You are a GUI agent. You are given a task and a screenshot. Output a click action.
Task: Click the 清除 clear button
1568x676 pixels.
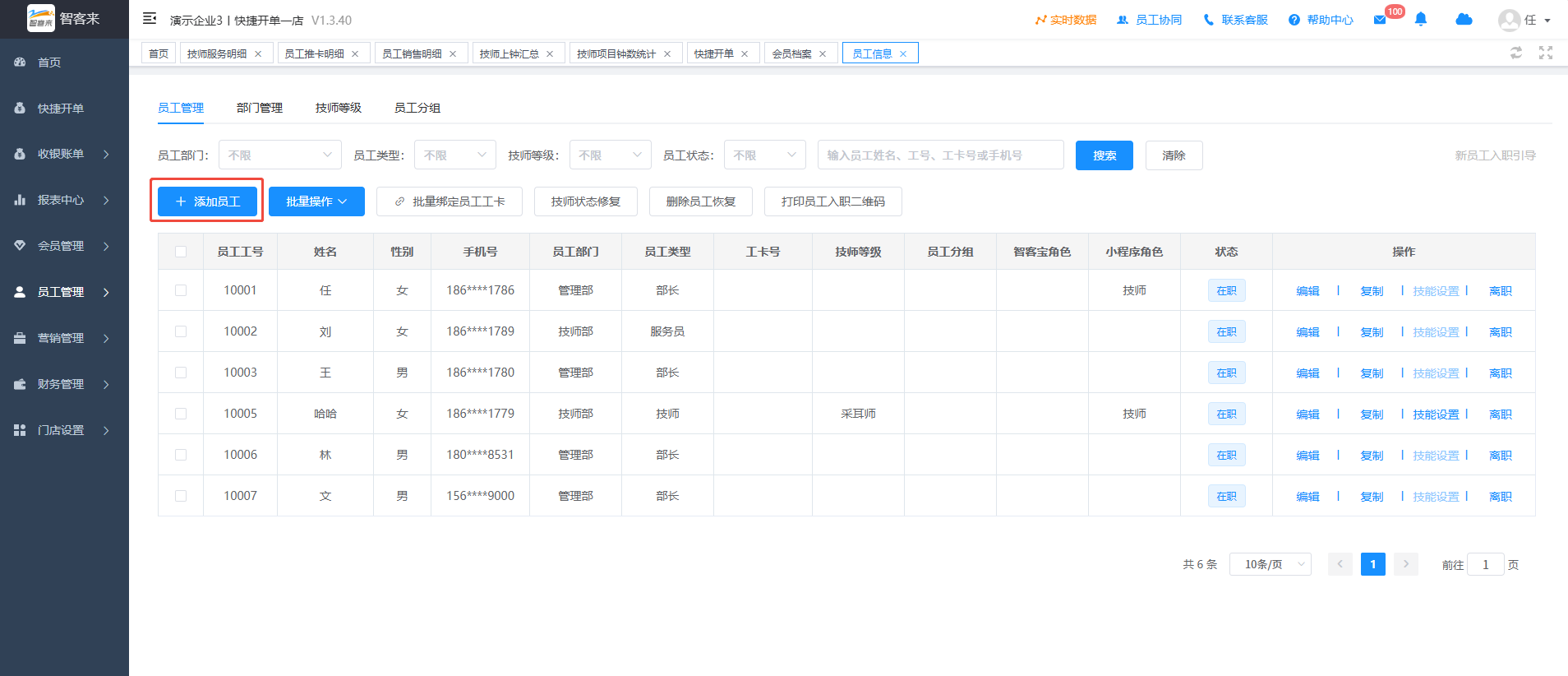(1174, 155)
